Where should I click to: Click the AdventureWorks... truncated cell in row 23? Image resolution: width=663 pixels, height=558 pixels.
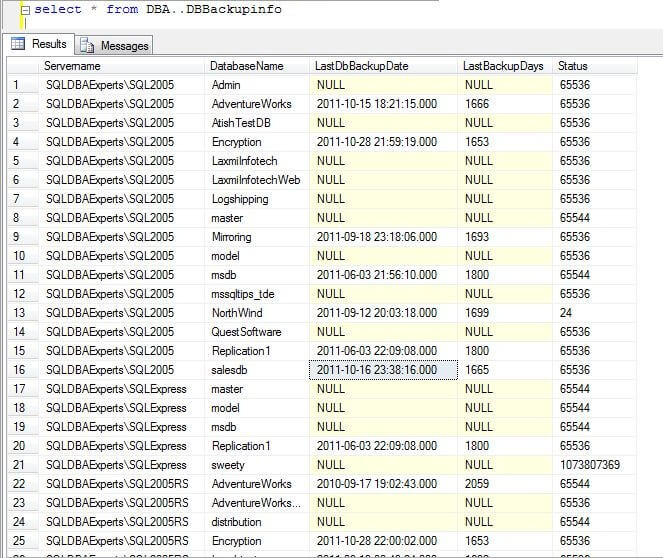point(257,503)
